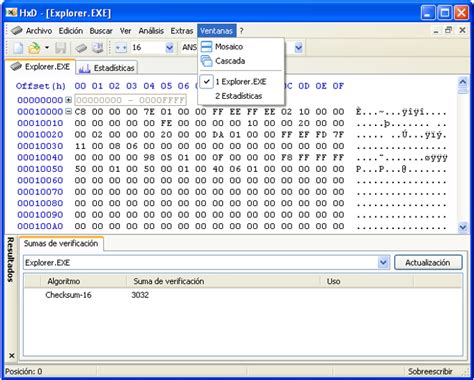Expand the collapsed section at 00000000

68,100
